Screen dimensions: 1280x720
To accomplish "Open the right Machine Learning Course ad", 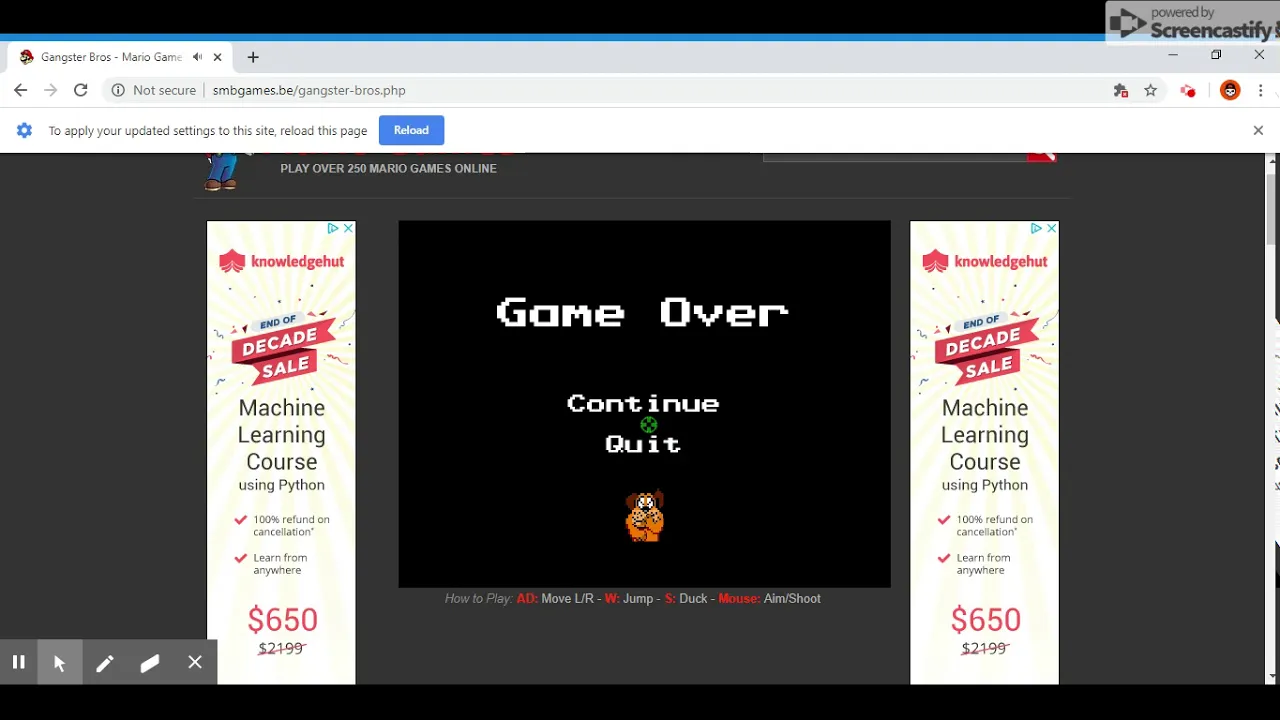I will click(984, 453).
